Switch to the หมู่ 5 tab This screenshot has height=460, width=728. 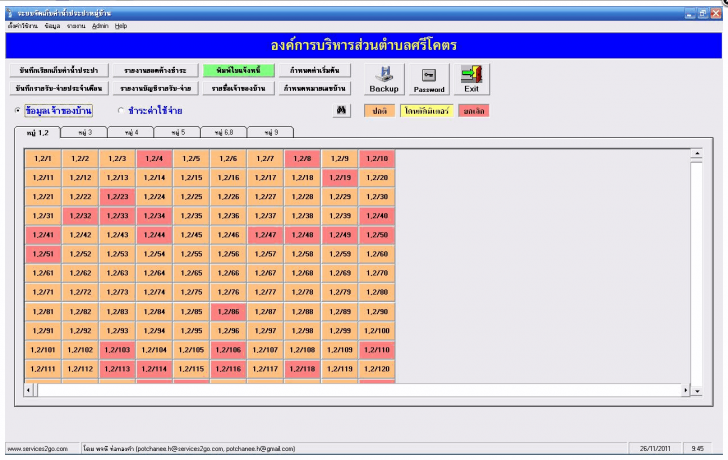(x=177, y=132)
